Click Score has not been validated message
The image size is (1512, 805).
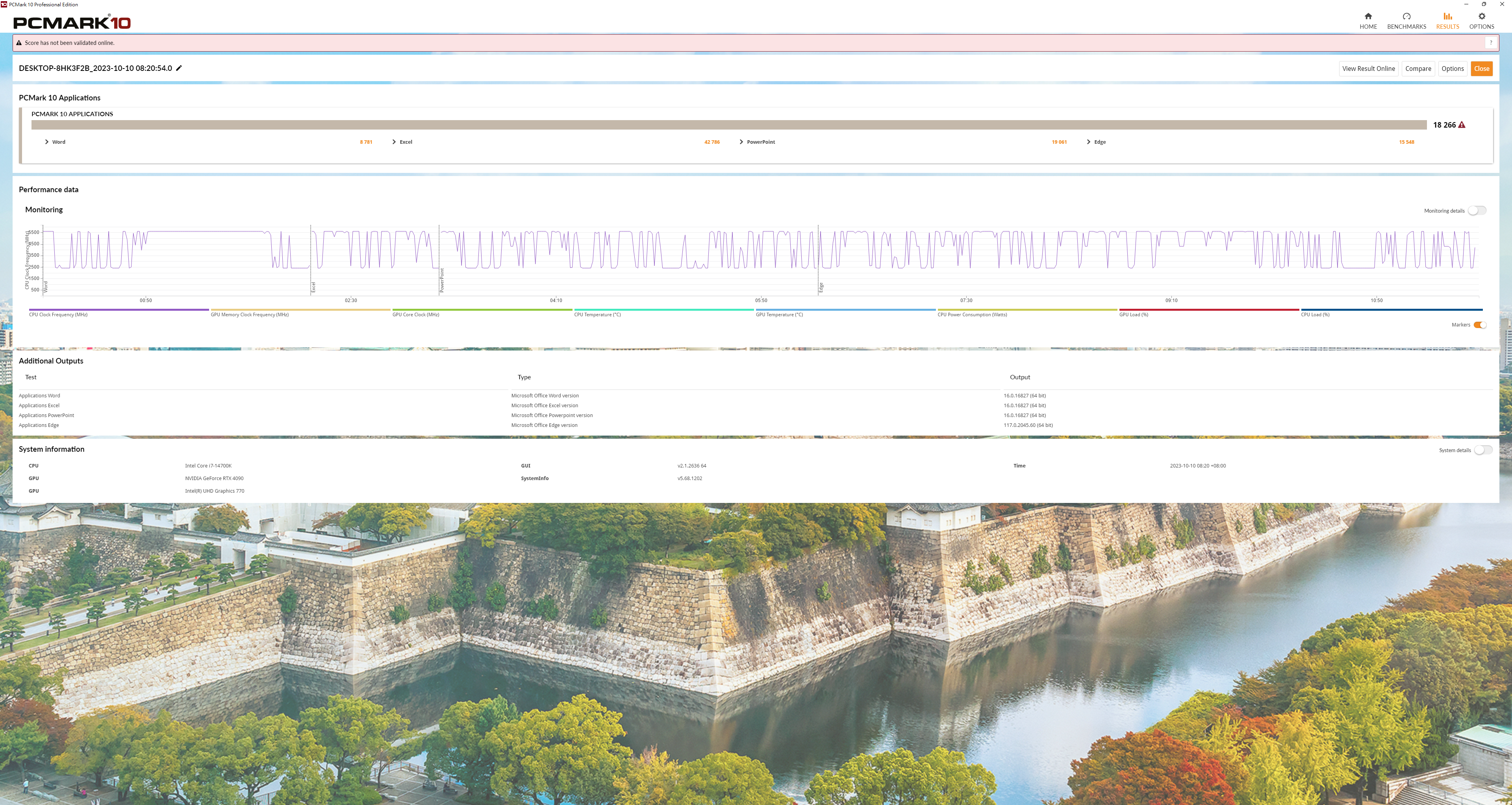coord(69,43)
